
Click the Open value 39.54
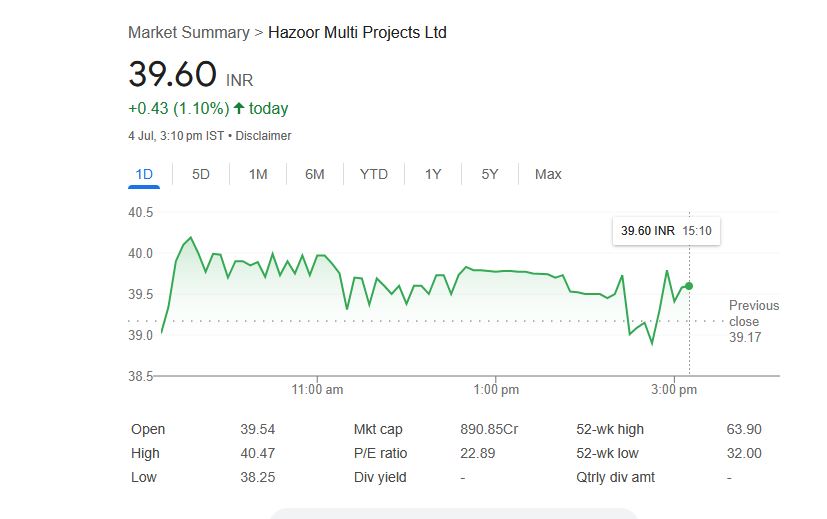click(x=257, y=429)
